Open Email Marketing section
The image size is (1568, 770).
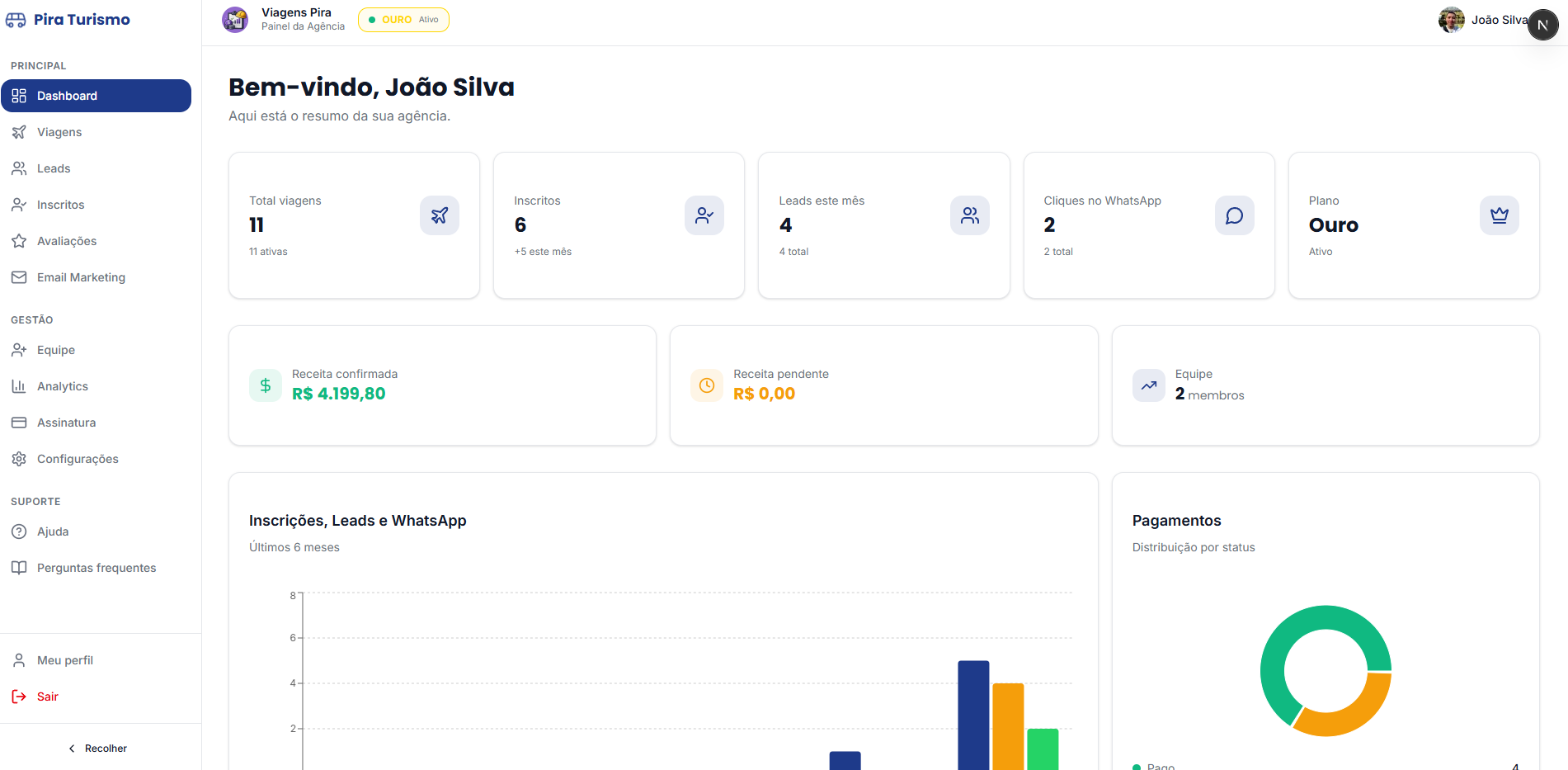[81, 277]
